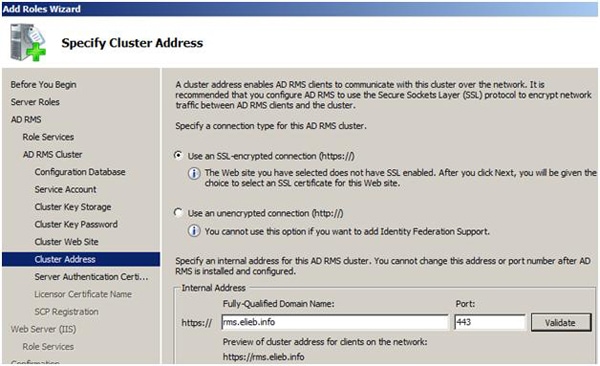600x366 pixels.
Task: Open the Service Account step
Action: [65, 190]
